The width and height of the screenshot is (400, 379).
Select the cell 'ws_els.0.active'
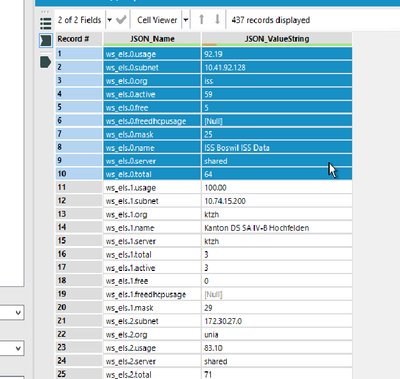(x=152, y=94)
